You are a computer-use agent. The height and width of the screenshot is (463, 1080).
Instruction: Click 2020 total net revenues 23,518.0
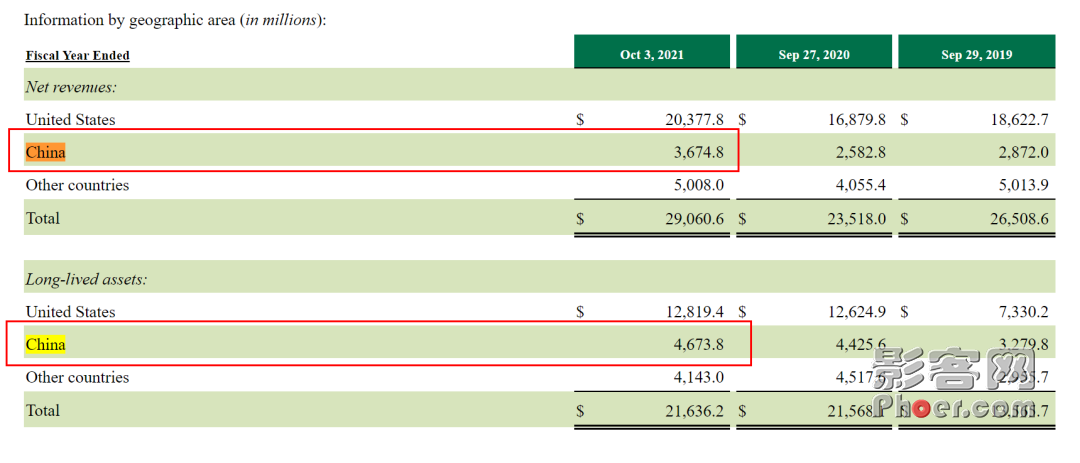(856, 218)
